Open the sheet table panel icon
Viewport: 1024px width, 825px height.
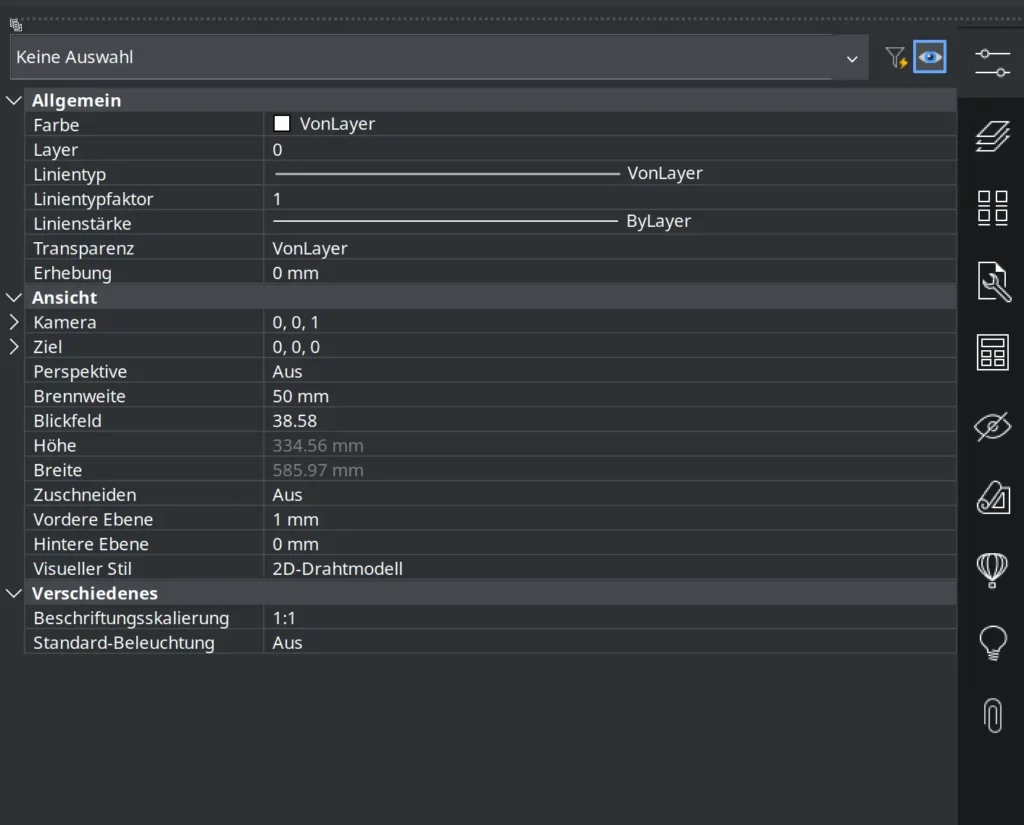pos(993,353)
